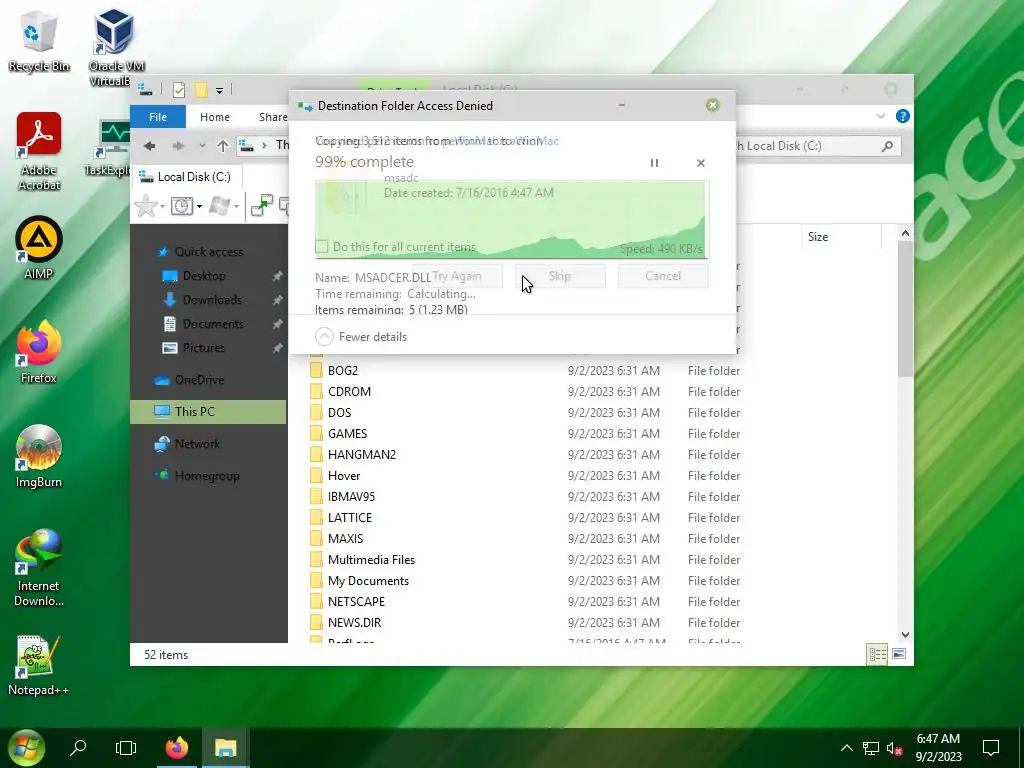Go back using Explorer's back arrow

coord(150,146)
